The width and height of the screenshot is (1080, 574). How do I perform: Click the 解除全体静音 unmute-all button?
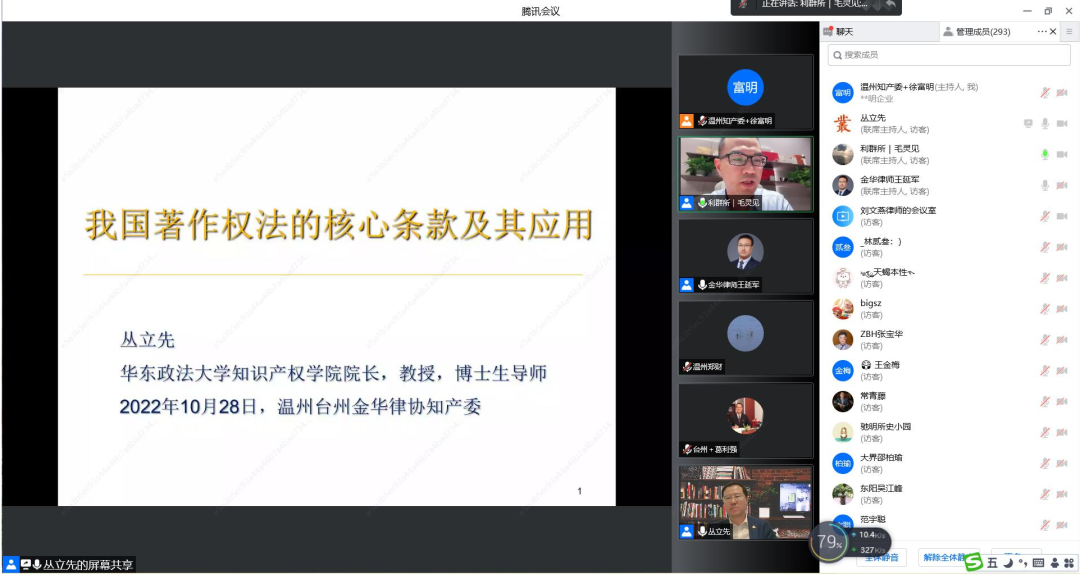point(944,557)
